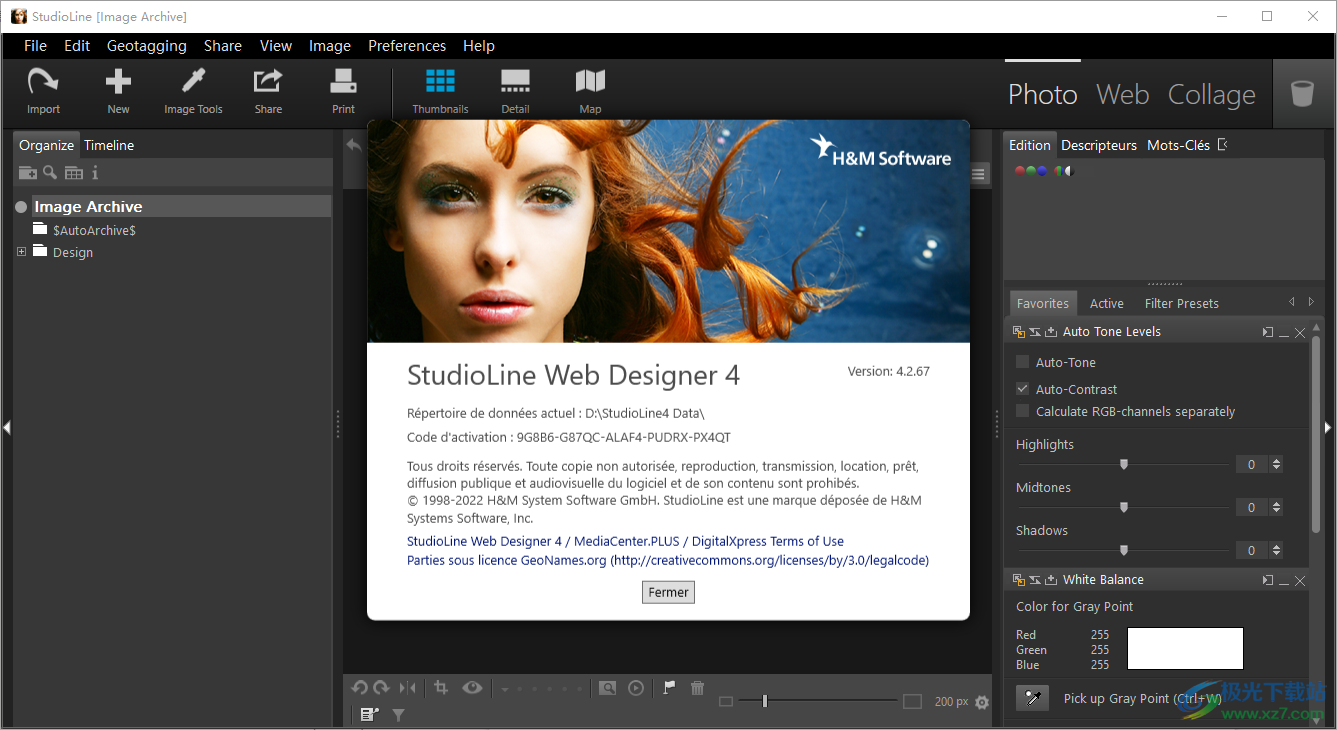Click the flag icon near the image preview

667,687
